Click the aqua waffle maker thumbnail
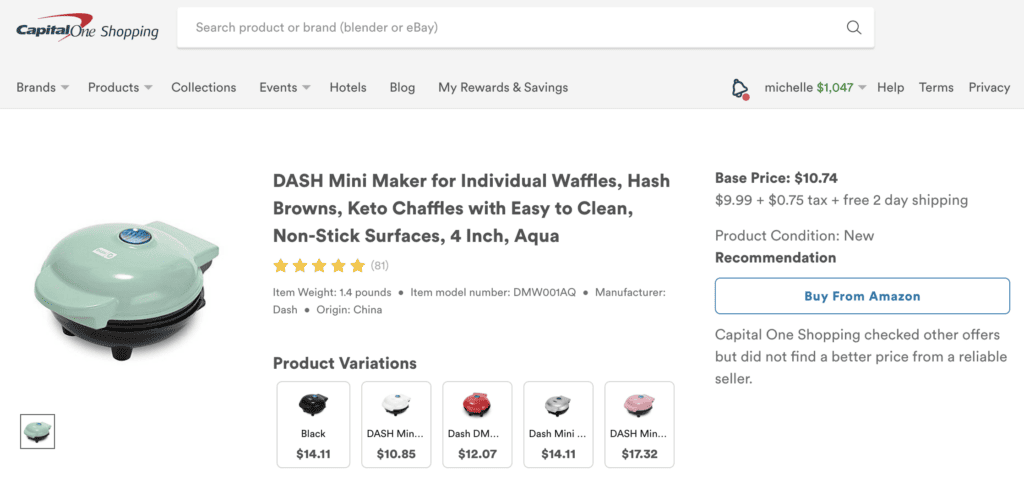This screenshot has height=503, width=1024. click(38, 431)
